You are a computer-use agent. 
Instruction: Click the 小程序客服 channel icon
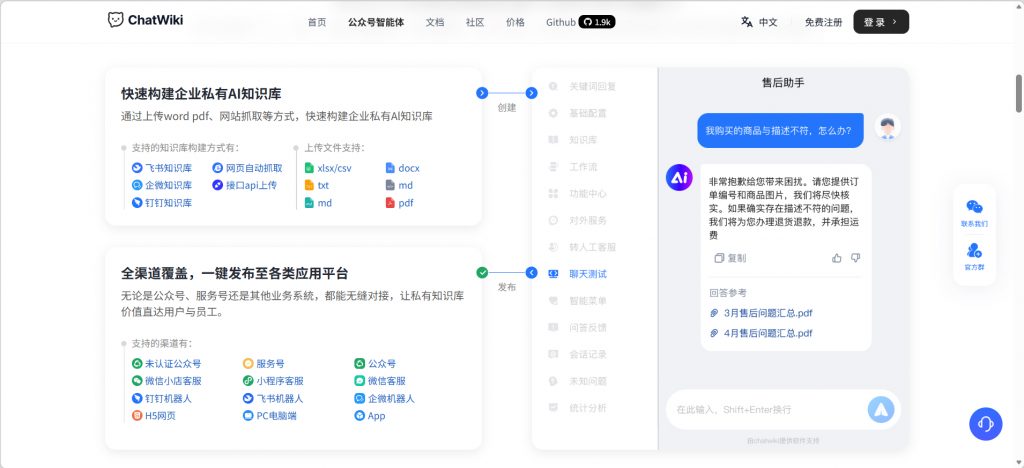coord(248,381)
